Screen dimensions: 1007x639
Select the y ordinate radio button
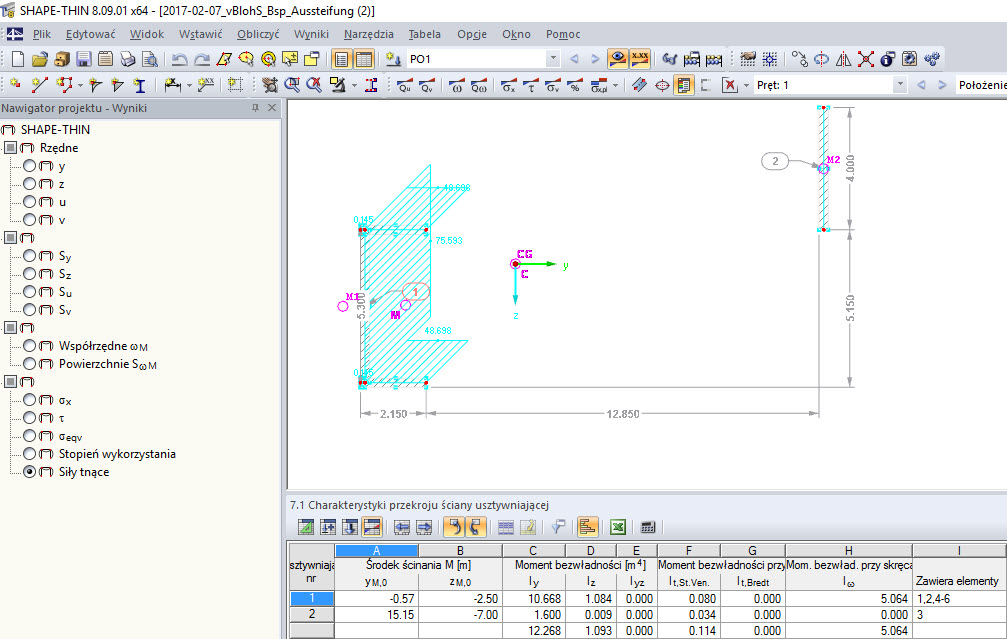click(30, 166)
